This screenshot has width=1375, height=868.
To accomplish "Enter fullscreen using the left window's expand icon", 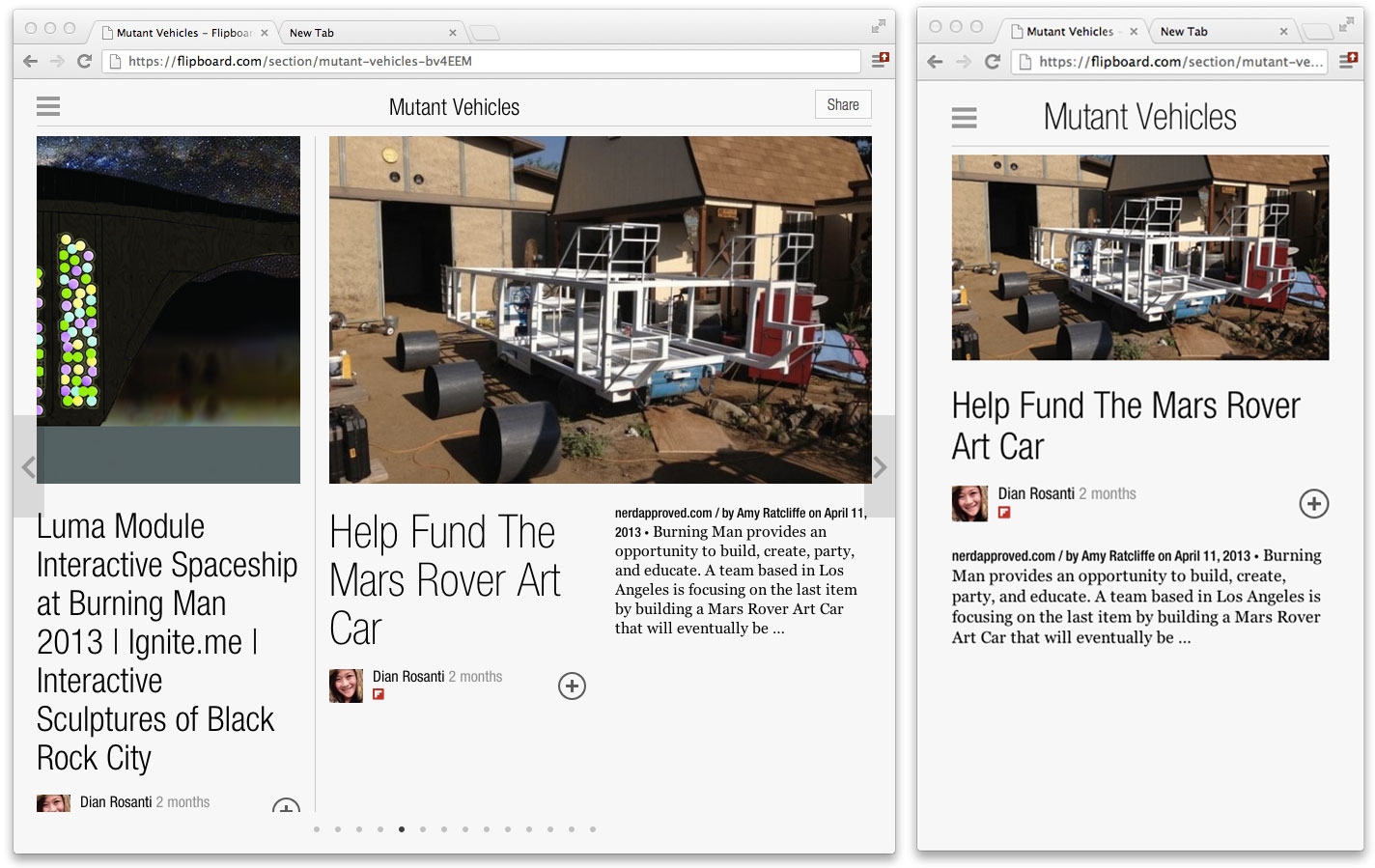I will coord(878,26).
